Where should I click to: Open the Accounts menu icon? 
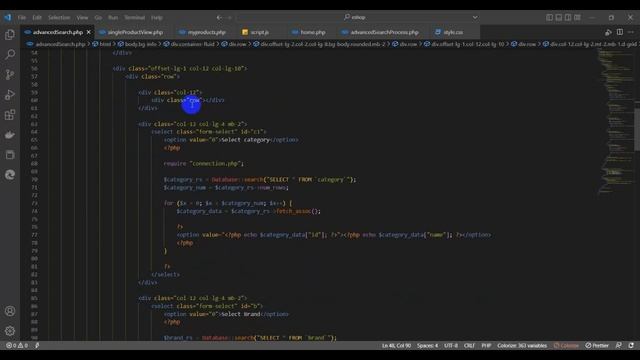[x=10, y=311]
